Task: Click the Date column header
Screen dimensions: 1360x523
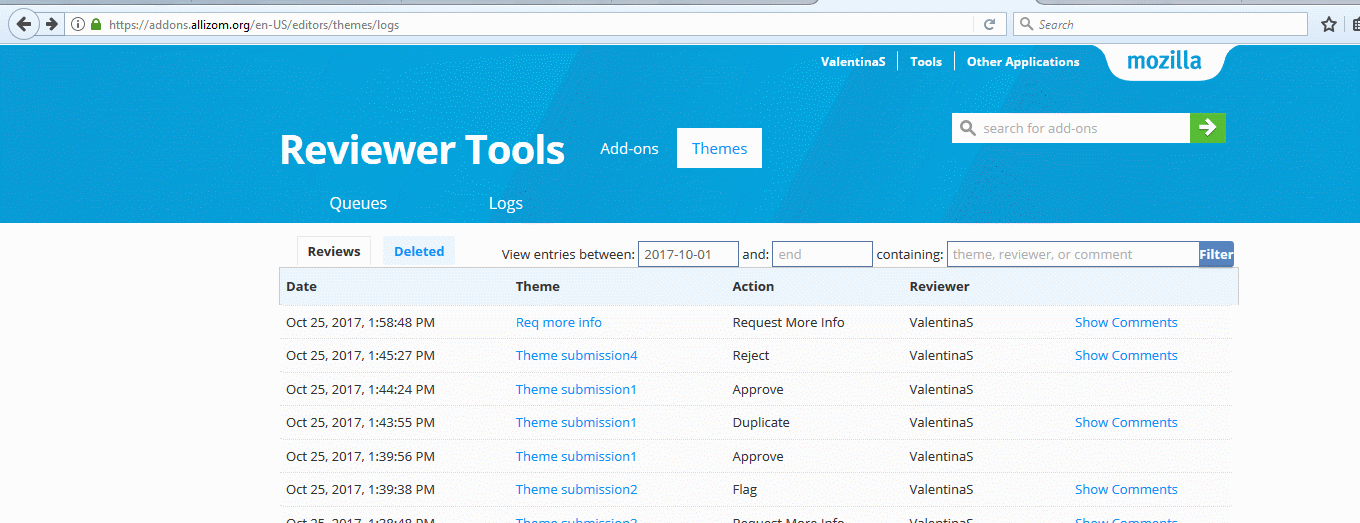Action: (301, 286)
